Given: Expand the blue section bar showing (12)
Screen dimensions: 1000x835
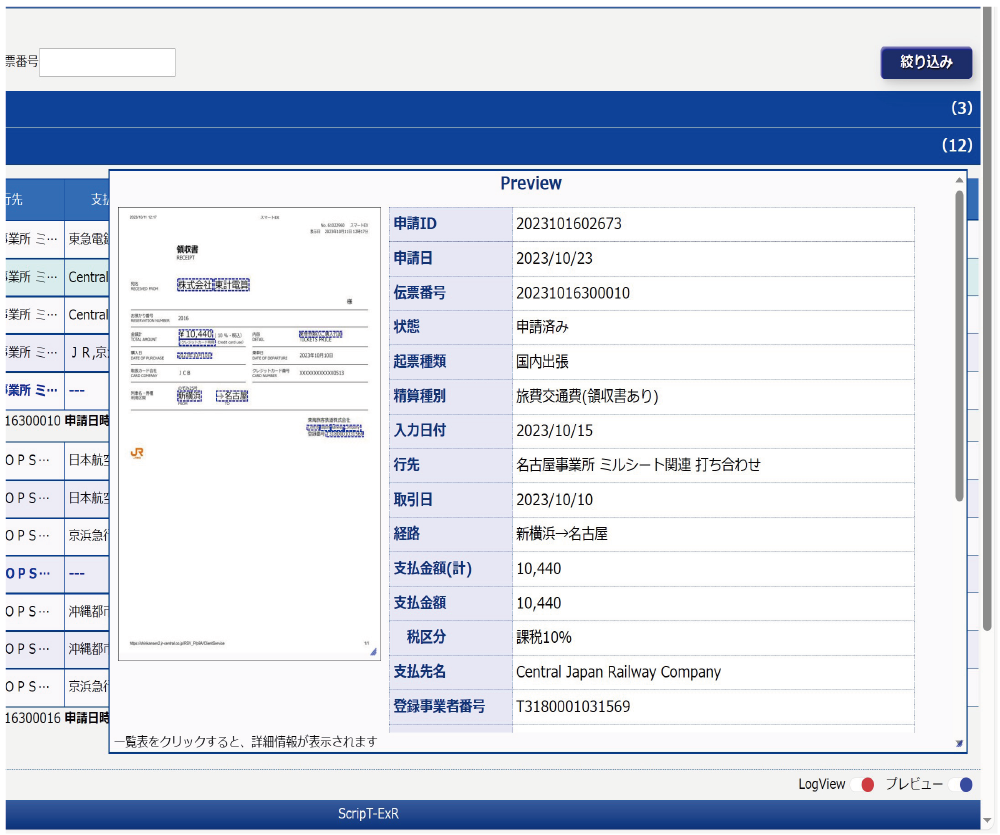Looking at the screenshot, I should [492, 146].
